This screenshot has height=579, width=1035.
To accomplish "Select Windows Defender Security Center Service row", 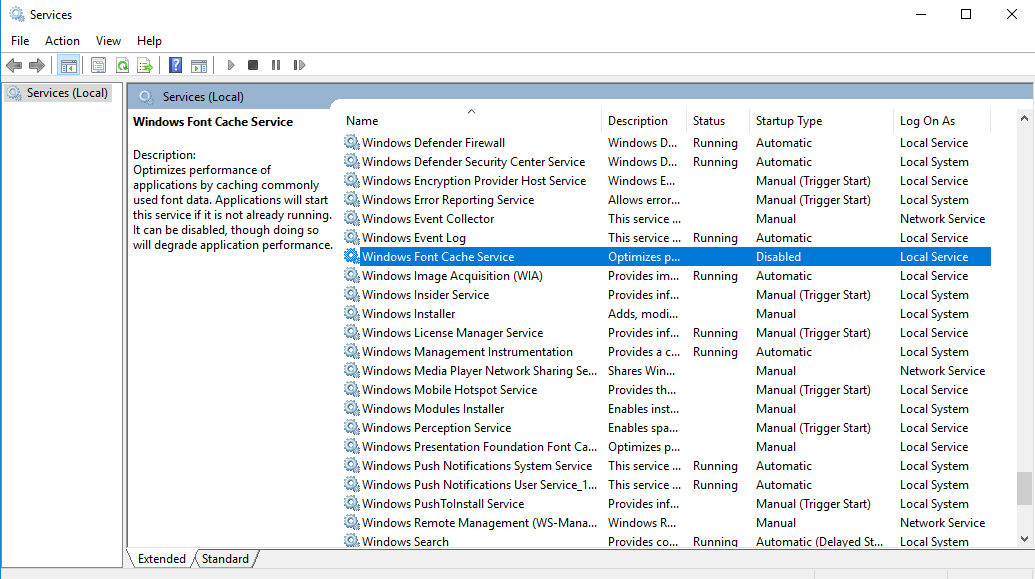I will (x=667, y=162).
